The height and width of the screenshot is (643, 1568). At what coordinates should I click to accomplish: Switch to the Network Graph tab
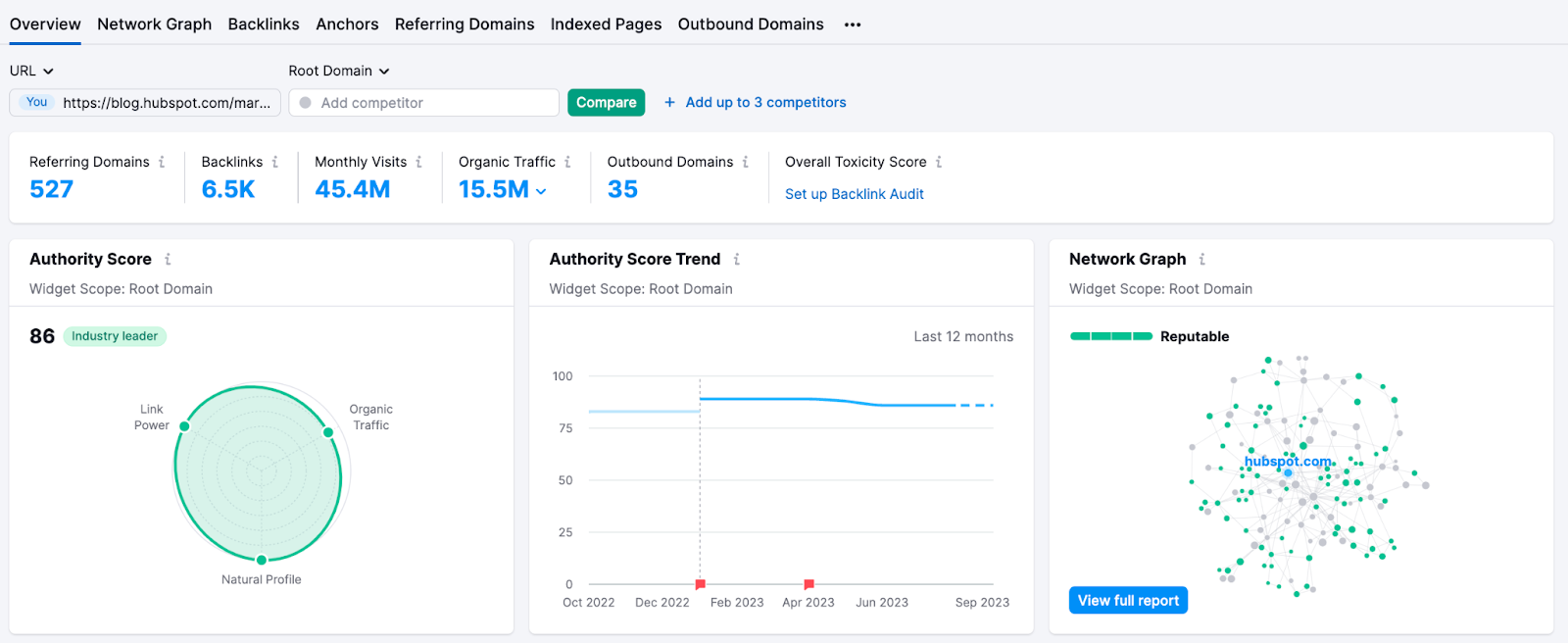154,25
